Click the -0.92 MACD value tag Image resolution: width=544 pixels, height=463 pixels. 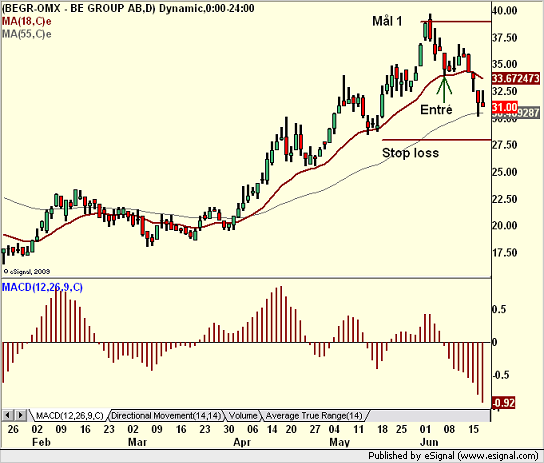click(x=503, y=403)
